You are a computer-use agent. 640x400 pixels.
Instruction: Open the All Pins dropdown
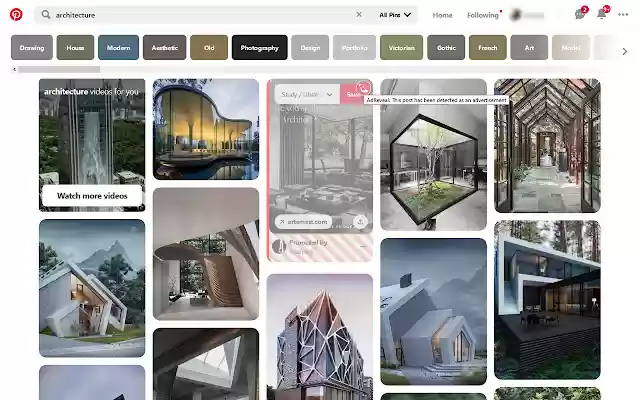point(394,15)
